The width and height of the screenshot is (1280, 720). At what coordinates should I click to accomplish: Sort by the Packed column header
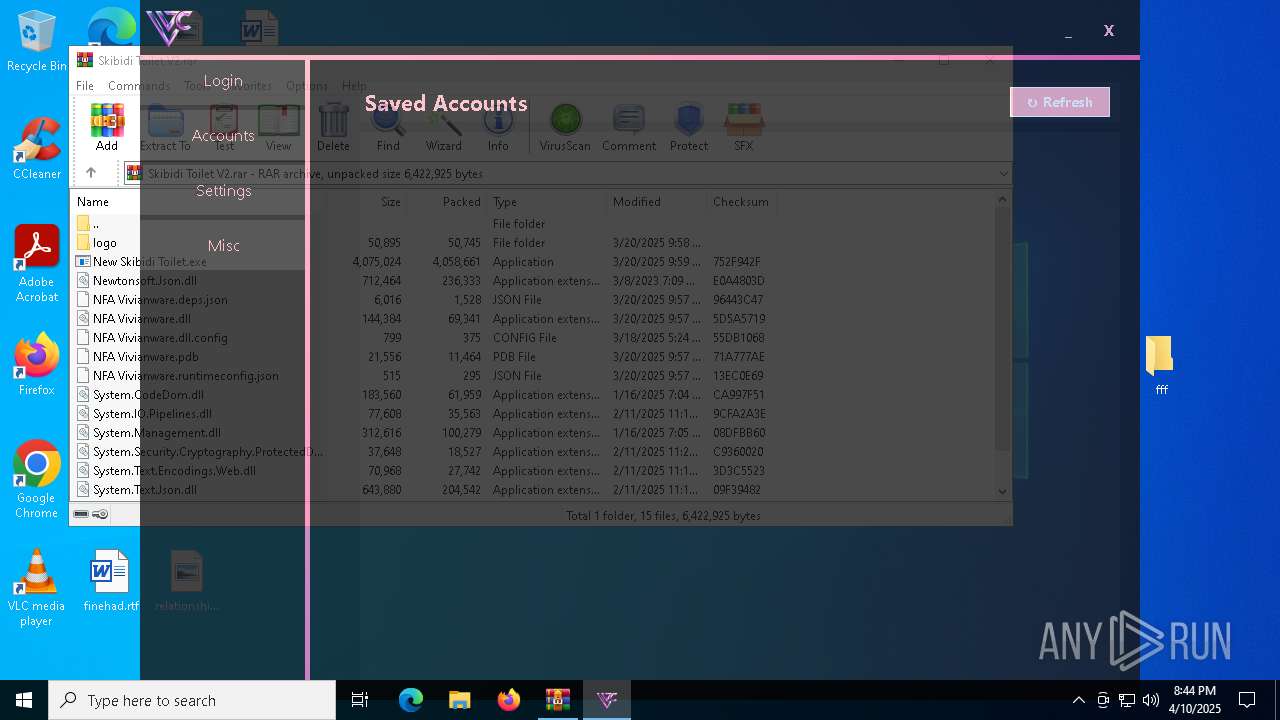462,202
